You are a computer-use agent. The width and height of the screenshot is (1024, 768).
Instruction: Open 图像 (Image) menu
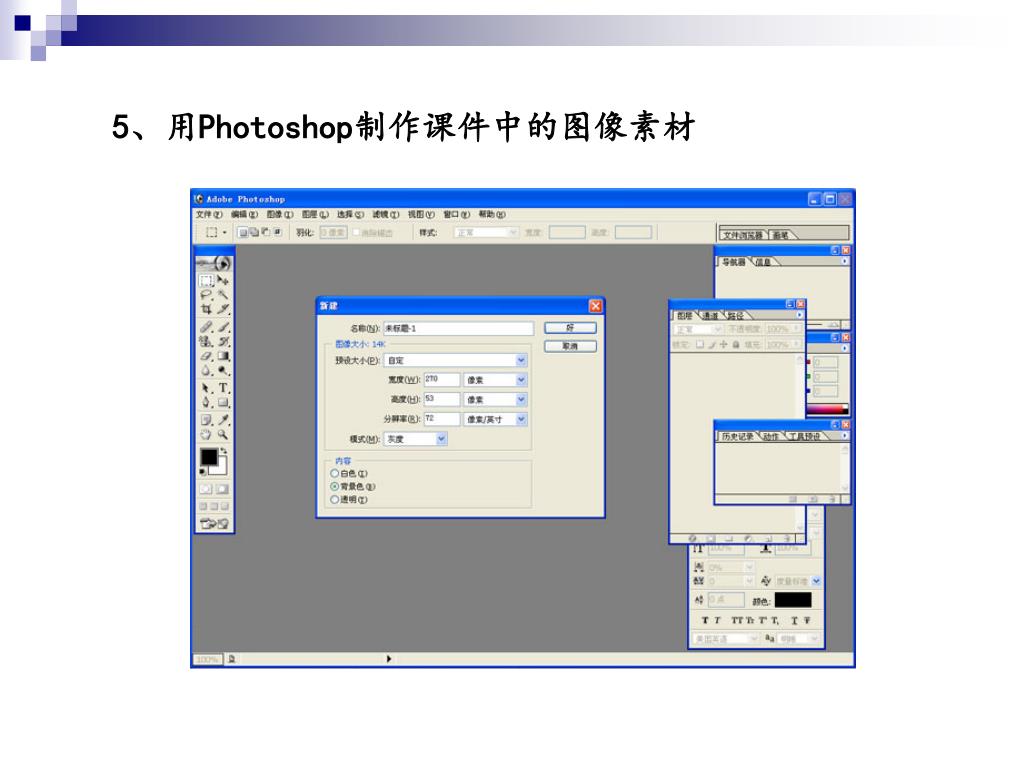[x=280, y=214]
